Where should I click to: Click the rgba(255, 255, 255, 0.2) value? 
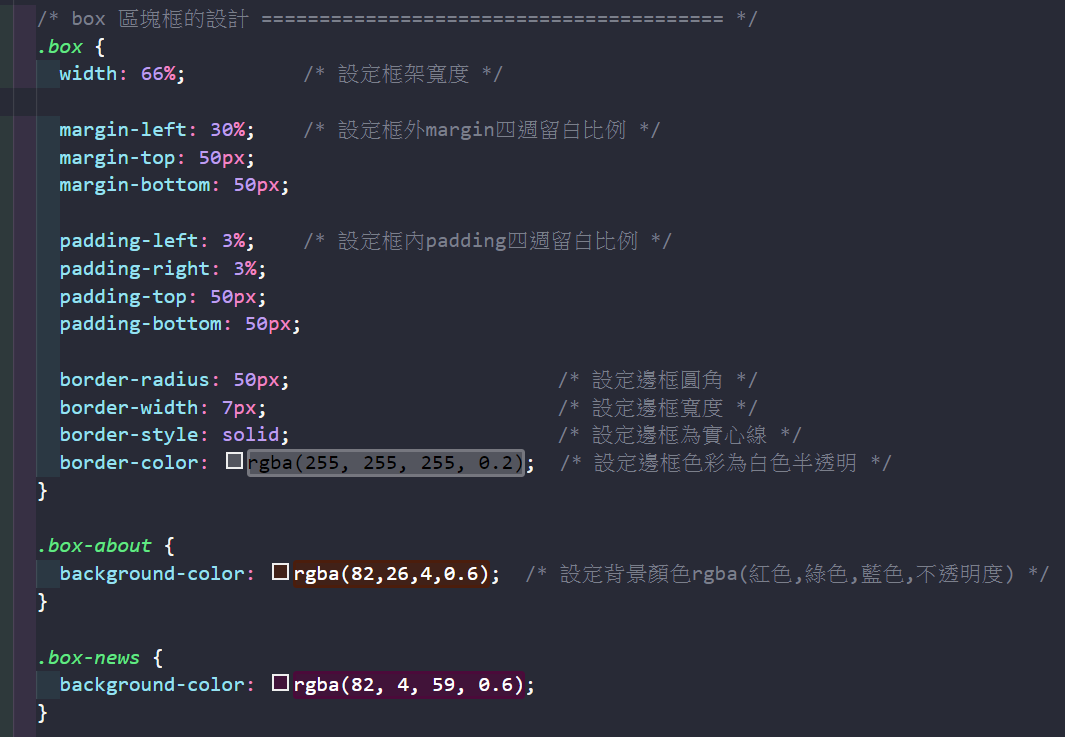(385, 462)
